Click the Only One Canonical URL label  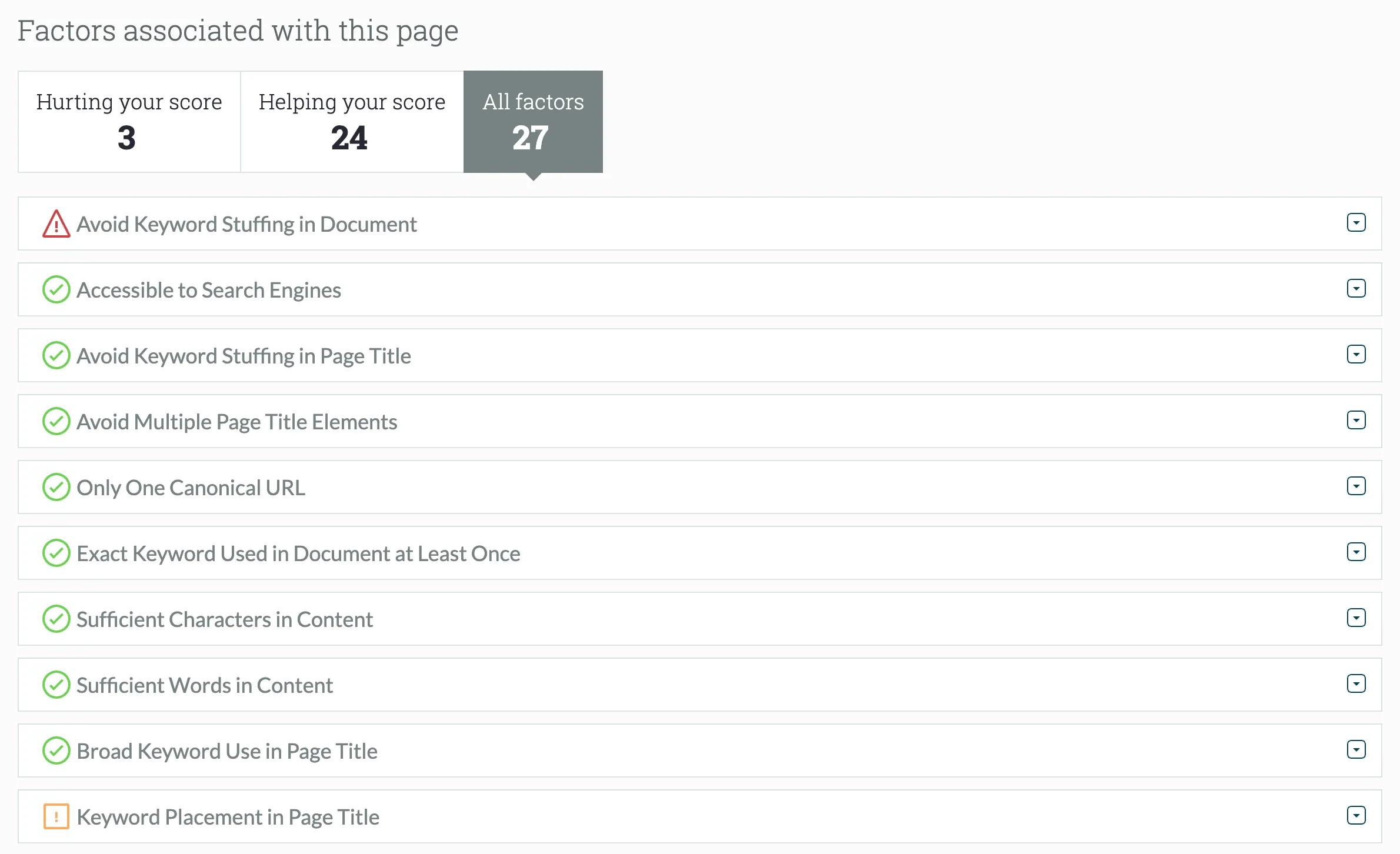point(191,488)
